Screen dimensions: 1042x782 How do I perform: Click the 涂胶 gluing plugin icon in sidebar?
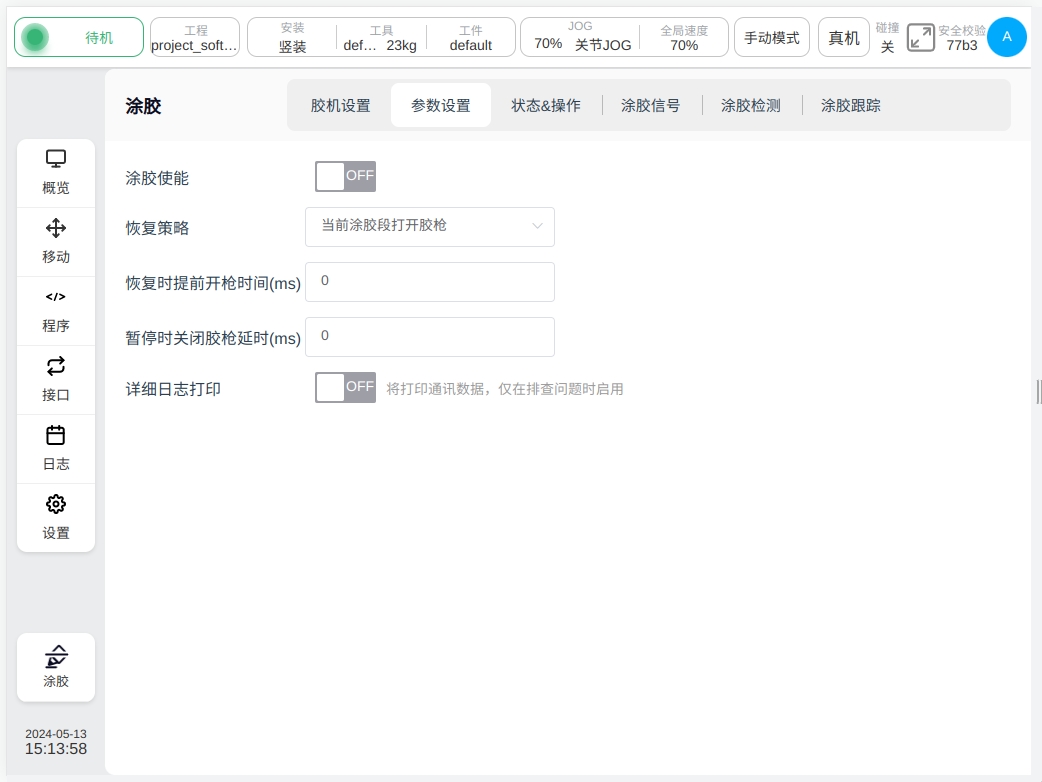pos(56,658)
